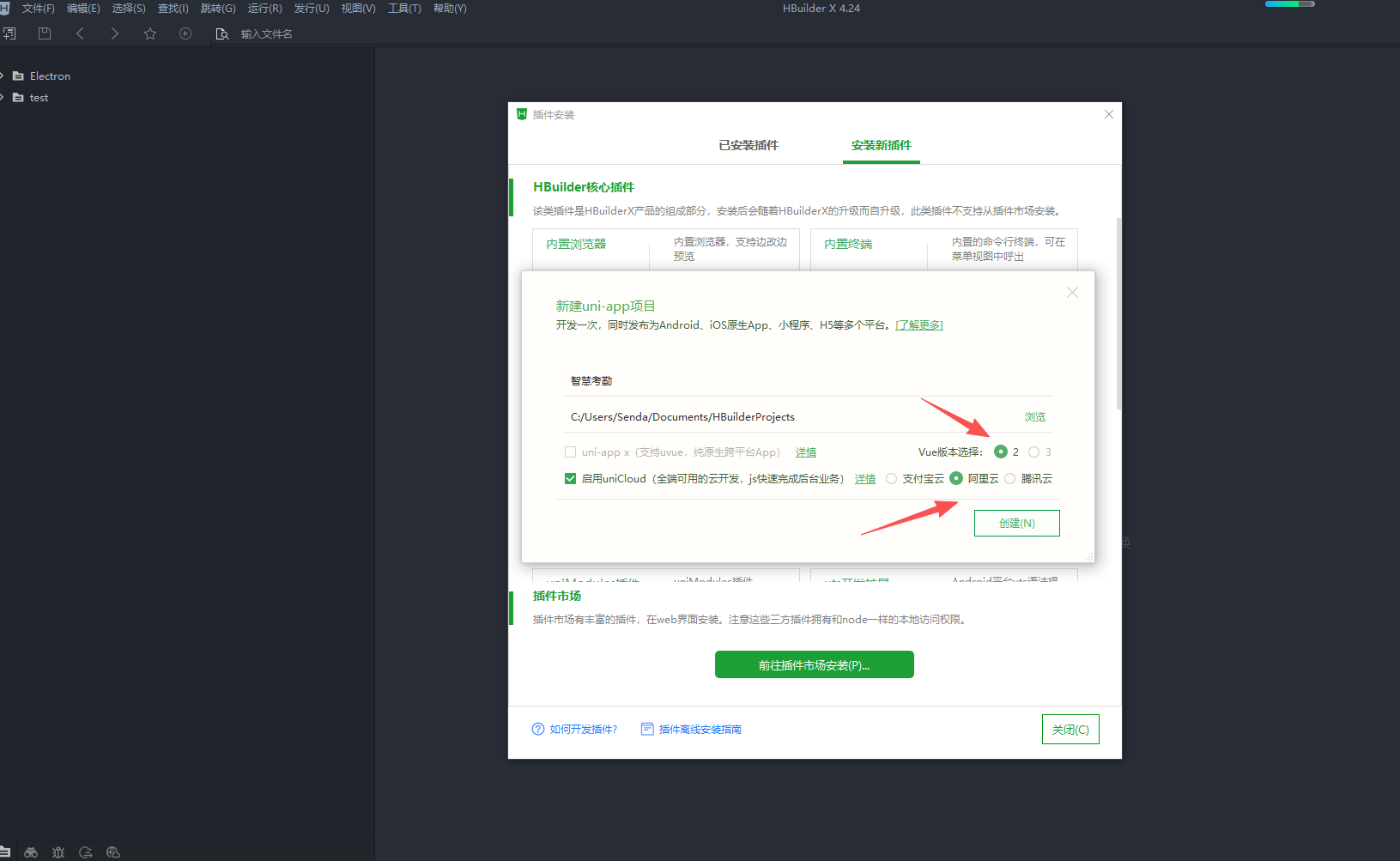This screenshot has height=861, width=1400.
Task: Click the bookmark star toolbar icon
Action: (x=150, y=33)
